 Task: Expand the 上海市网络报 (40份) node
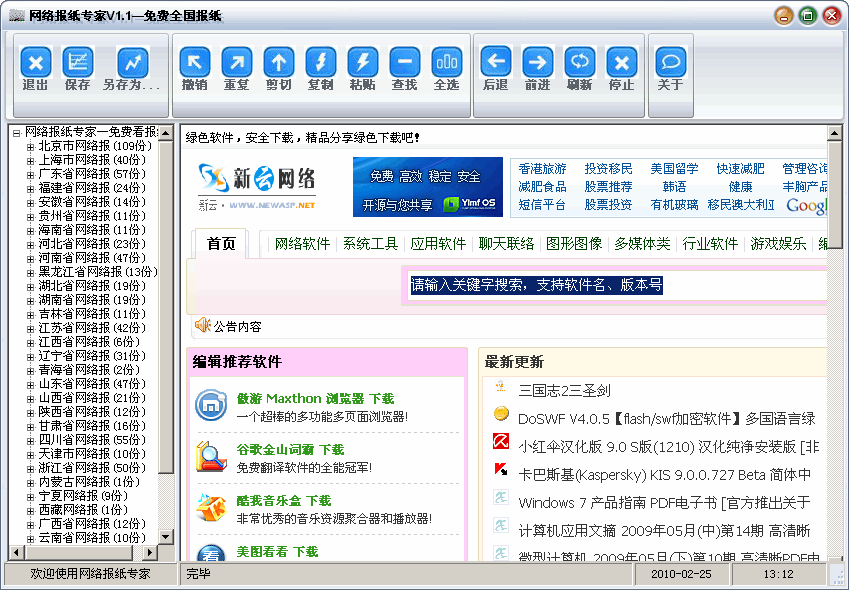click(30, 160)
